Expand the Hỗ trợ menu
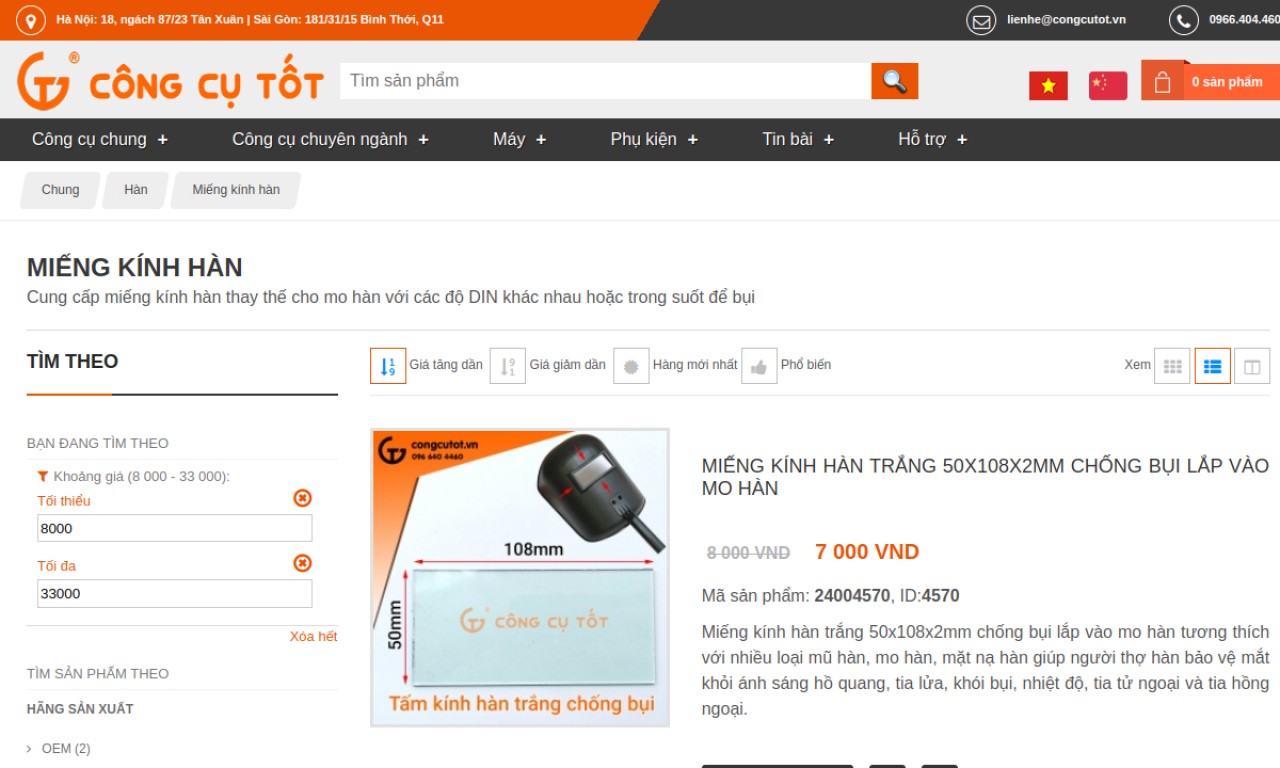The image size is (1280, 768). pyautogui.click(x=933, y=139)
